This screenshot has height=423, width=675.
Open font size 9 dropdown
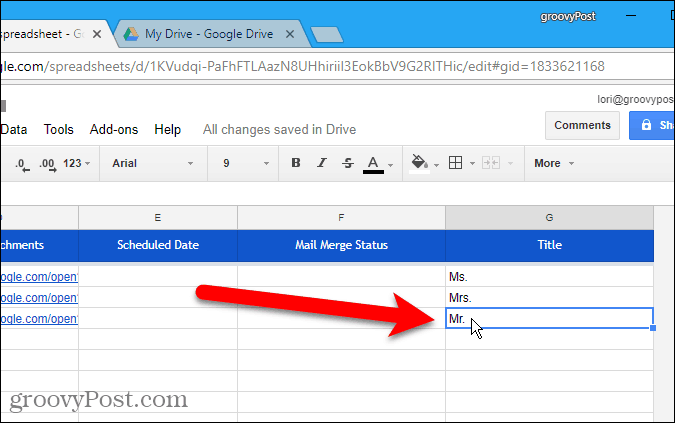[245, 163]
